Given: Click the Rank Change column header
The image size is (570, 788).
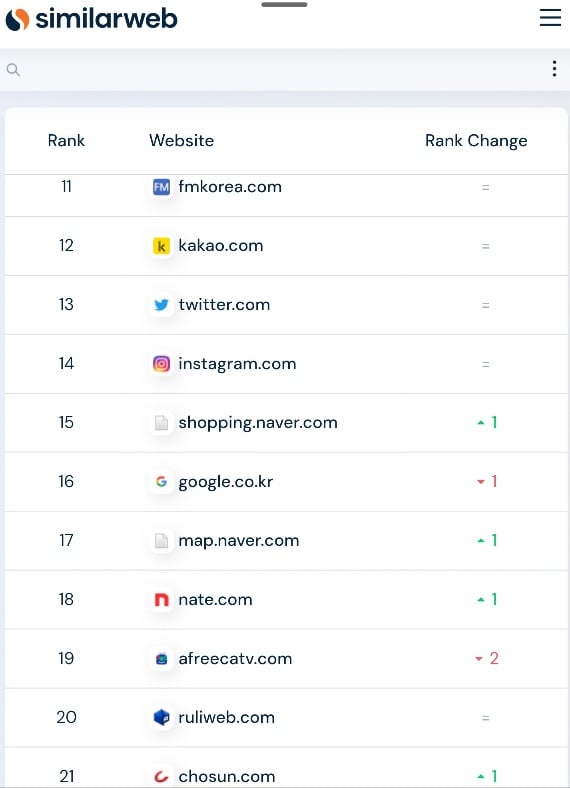Looking at the screenshot, I should point(476,141).
